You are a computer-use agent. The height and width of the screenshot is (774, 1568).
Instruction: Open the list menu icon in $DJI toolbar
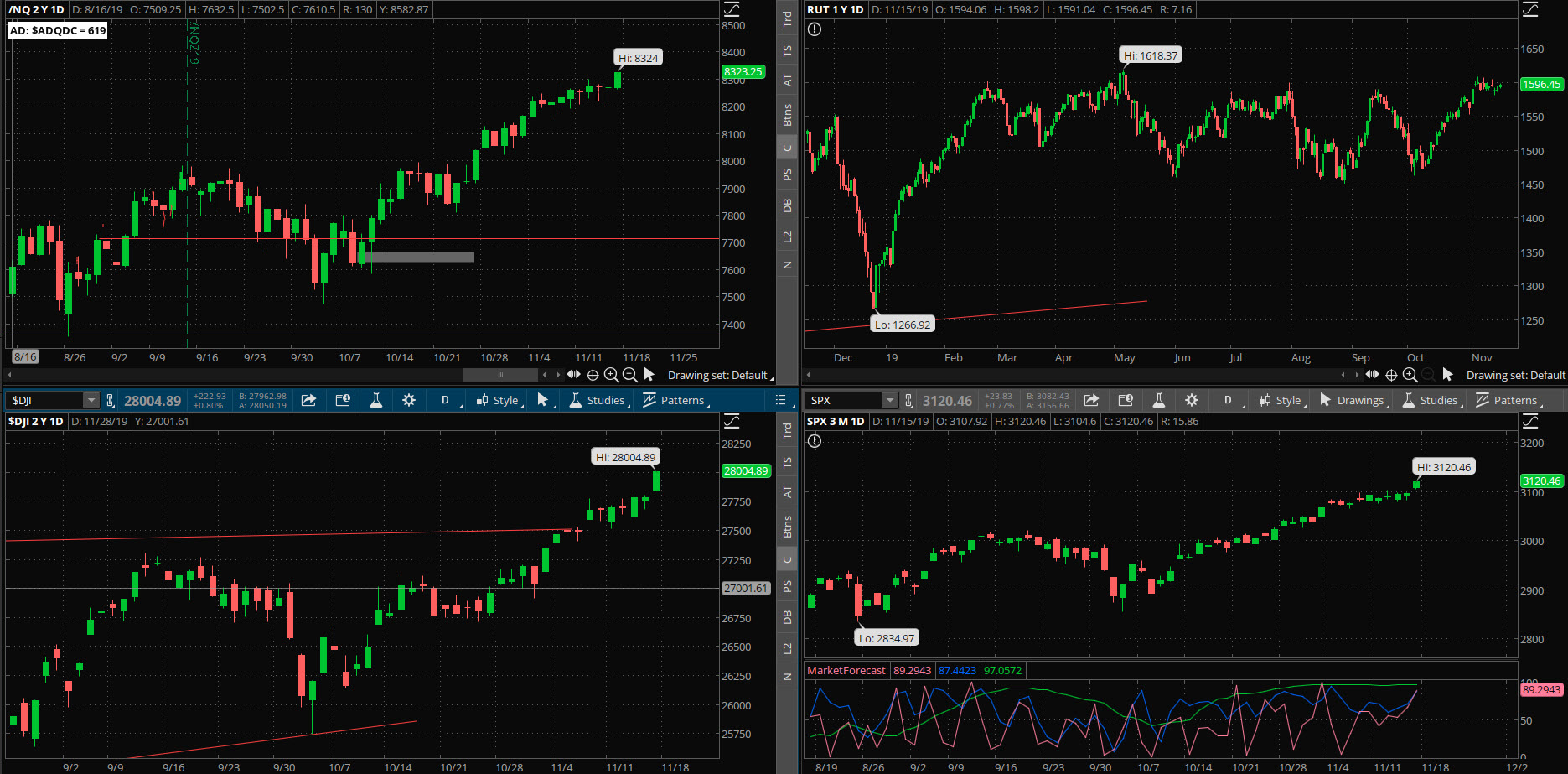click(780, 400)
